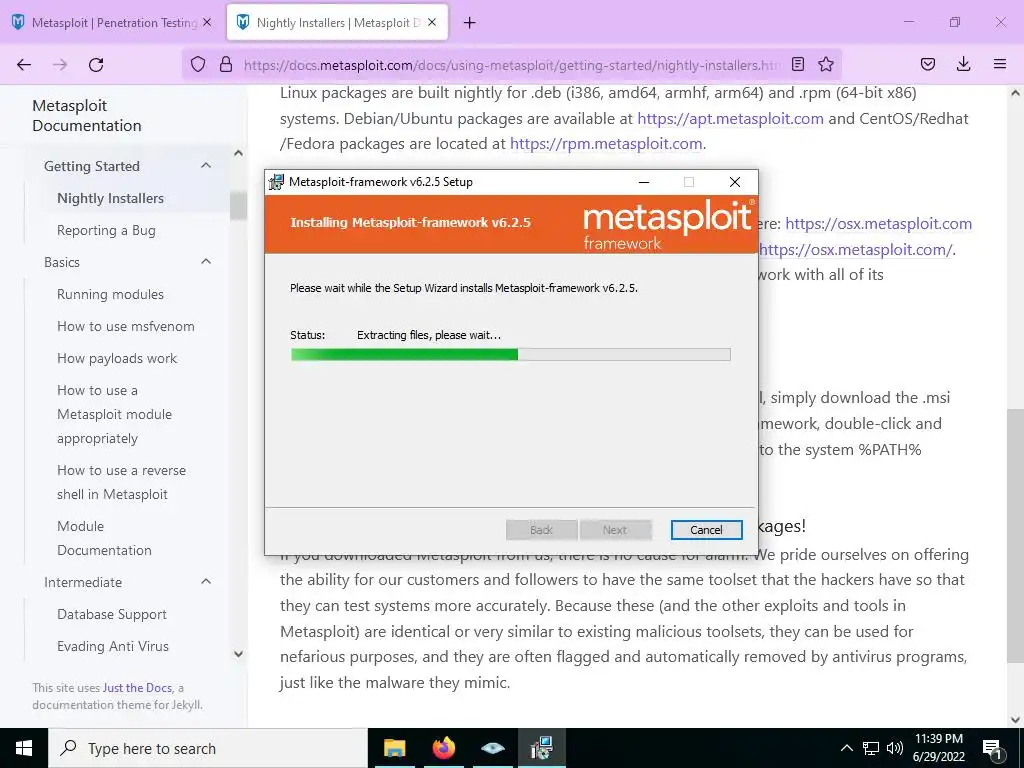Click the taskbar search box
The height and width of the screenshot is (768, 1024).
pos(208,748)
